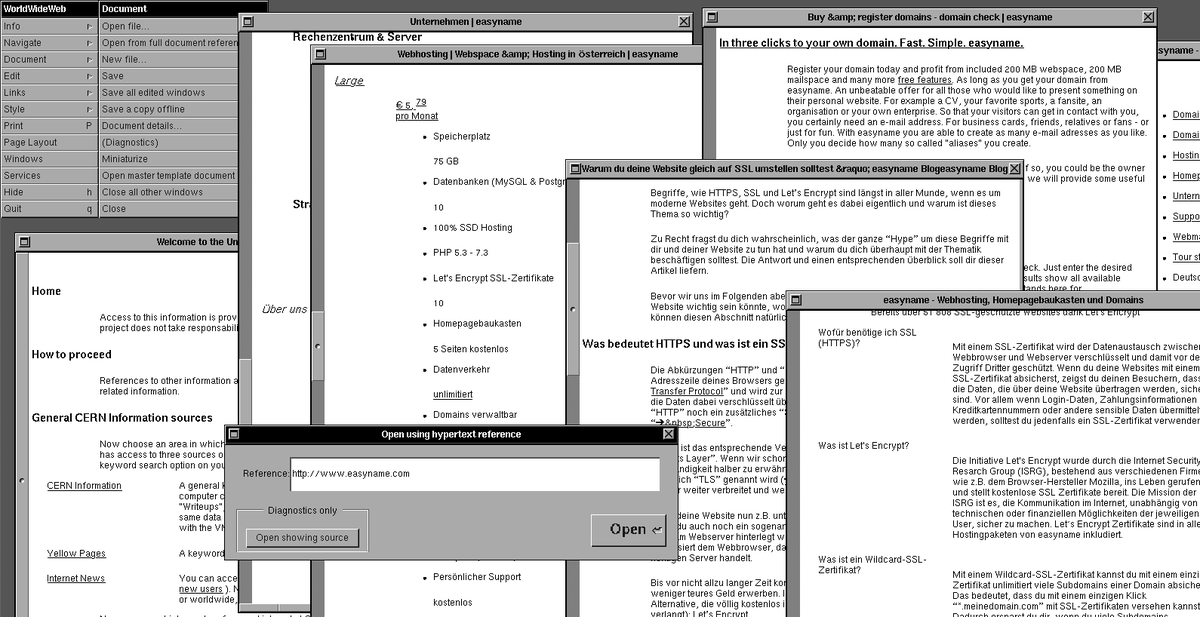The width and height of the screenshot is (1200, 617).
Task: Click Save in the Document menu
Action: pyautogui.click(x=168, y=76)
